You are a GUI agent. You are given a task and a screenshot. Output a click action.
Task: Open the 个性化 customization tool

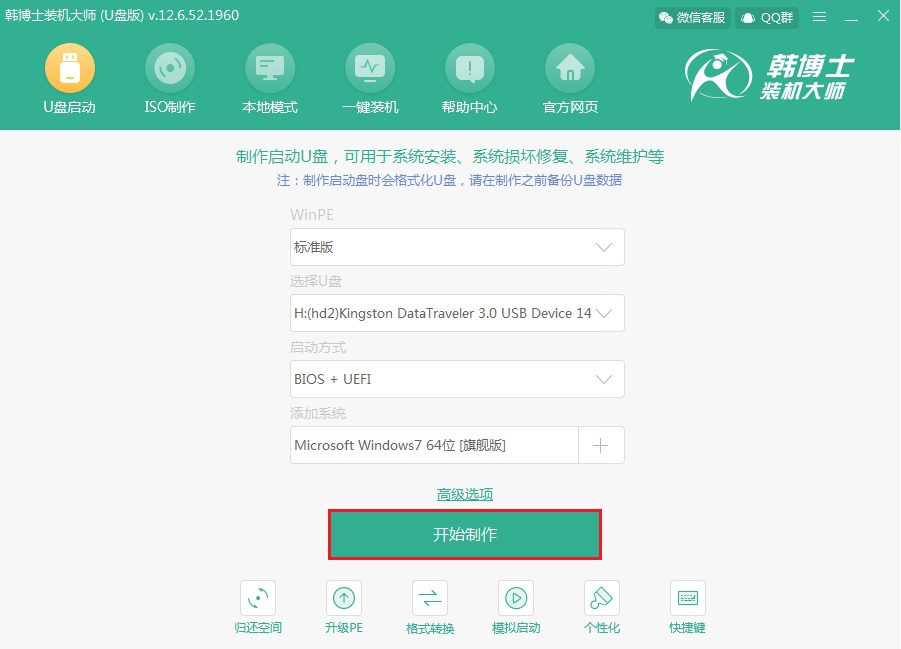point(601,606)
